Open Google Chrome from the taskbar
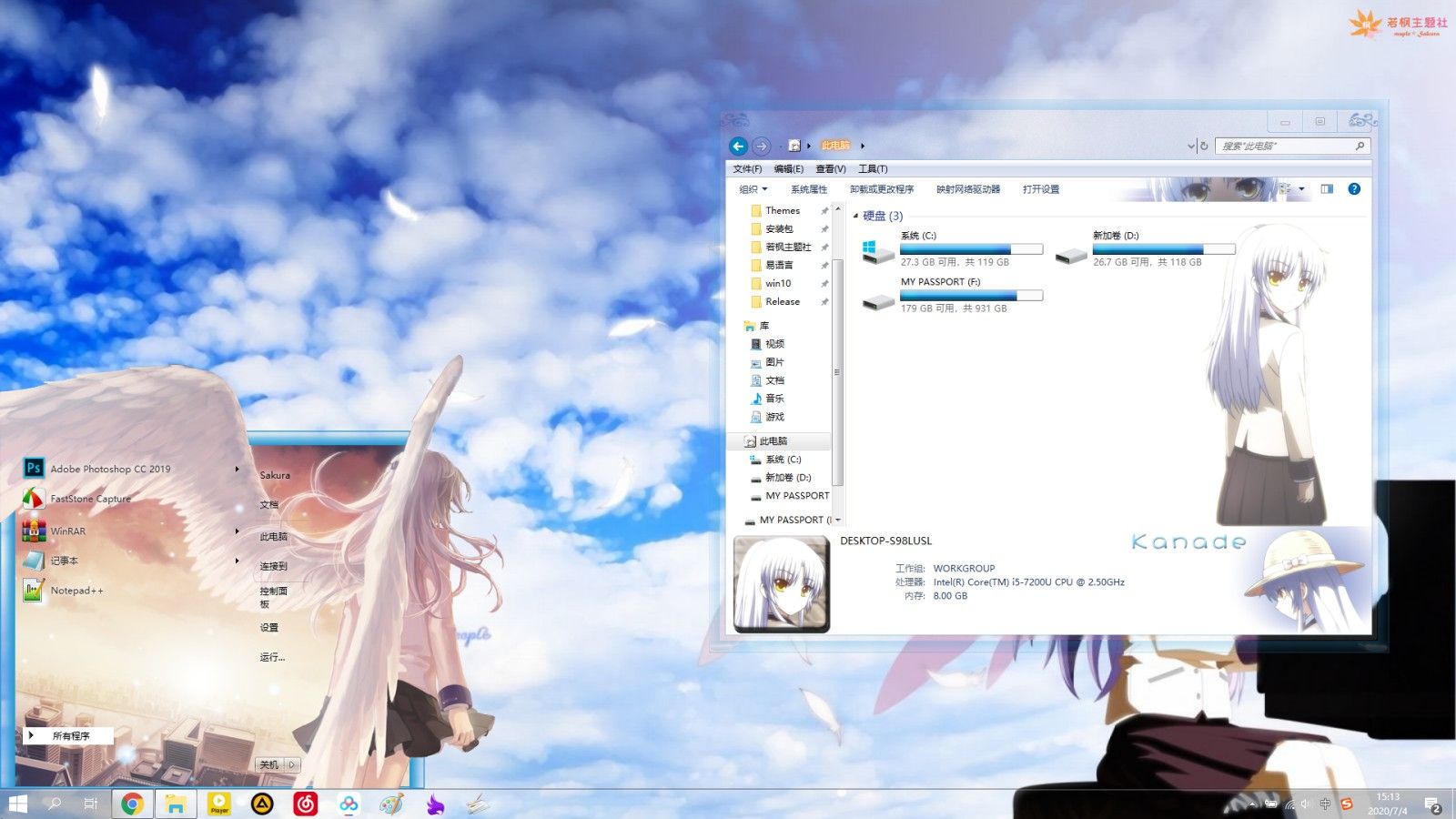 [x=132, y=804]
